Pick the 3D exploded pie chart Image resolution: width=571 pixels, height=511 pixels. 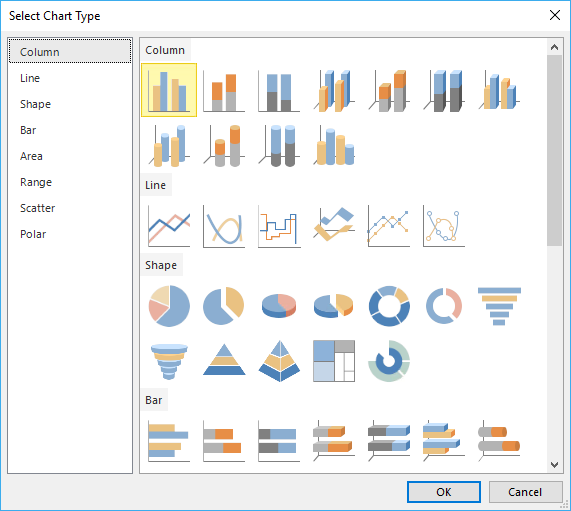334,306
